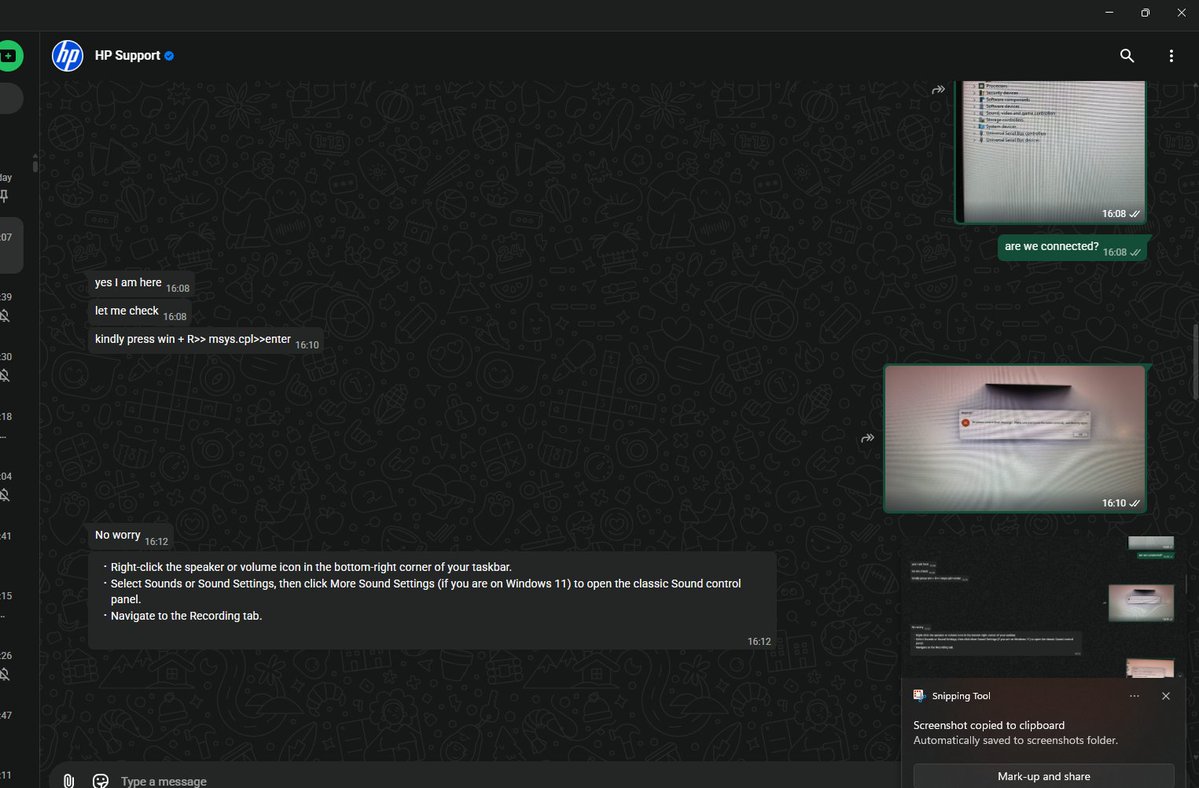This screenshot has width=1199, height=788.
Task: Open the HP Support profile picture
Action: (67, 56)
